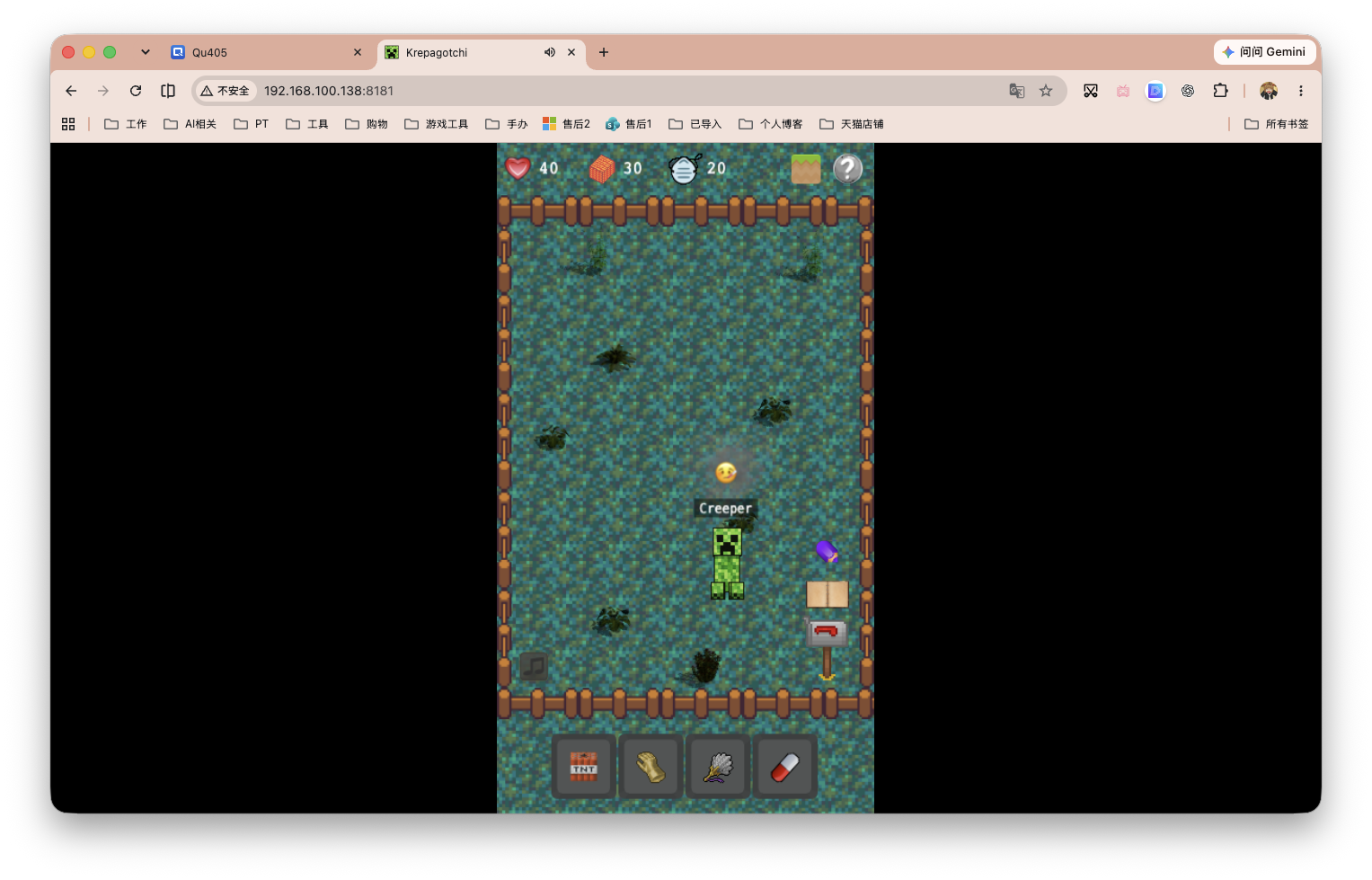Open the extensions puzzle icon
The width and height of the screenshot is (1372, 880).
pyautogui.click(x=1220, y=91)
